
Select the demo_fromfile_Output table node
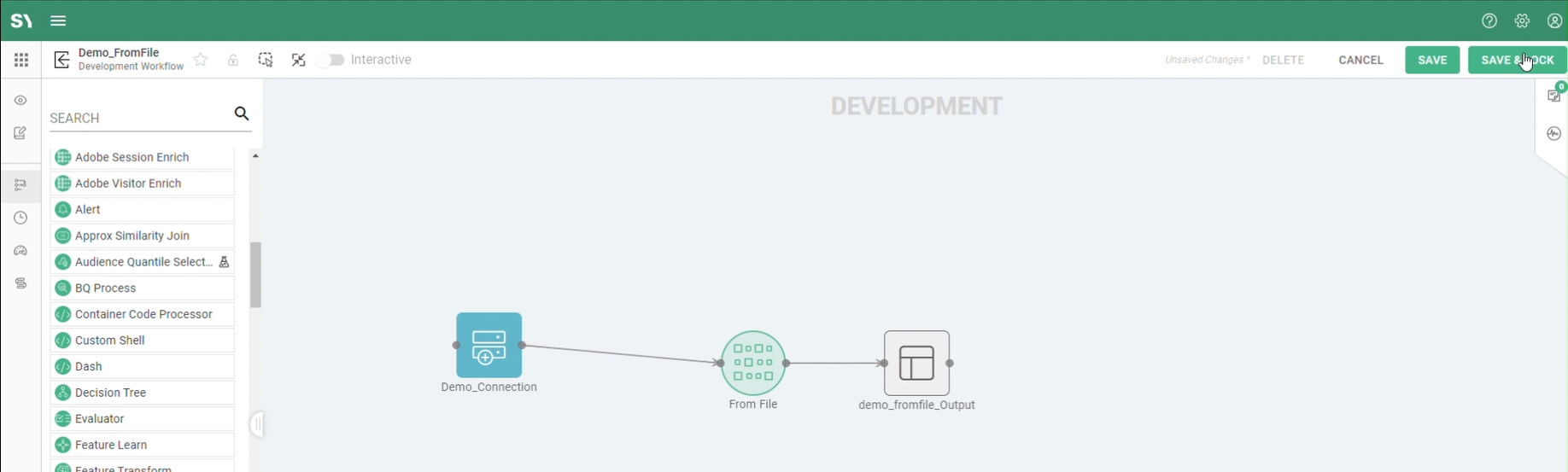[916, 363]
